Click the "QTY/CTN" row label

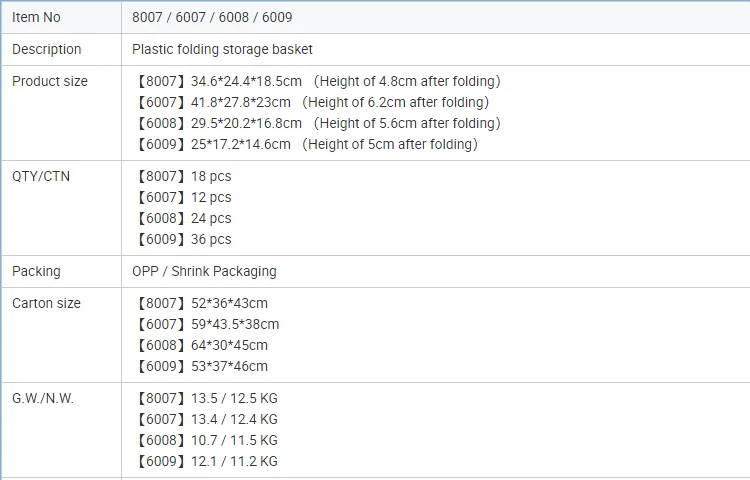pos(41,176)
